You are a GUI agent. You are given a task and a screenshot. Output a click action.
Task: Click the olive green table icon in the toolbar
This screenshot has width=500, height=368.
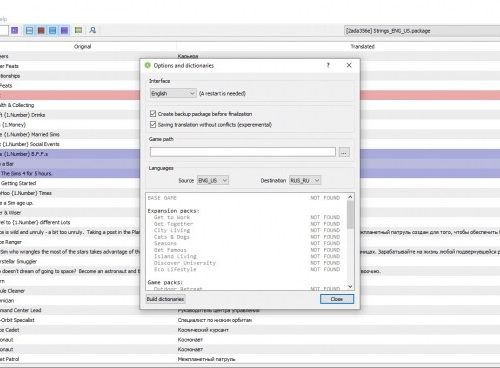click(x=78, y=30)
